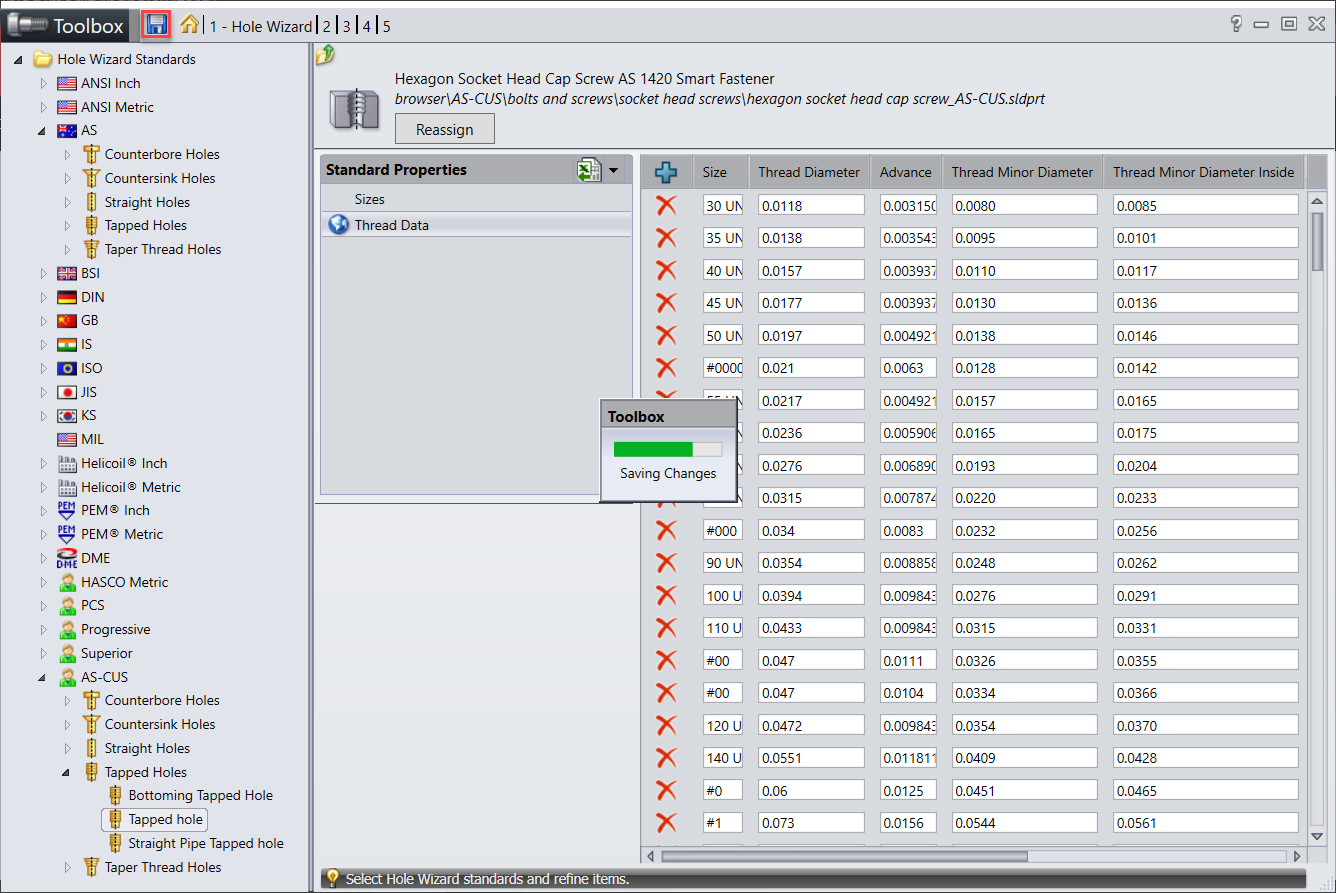Select Thread Data in Standard Properties
This screenshot has height=893, width=1336.
391,225
